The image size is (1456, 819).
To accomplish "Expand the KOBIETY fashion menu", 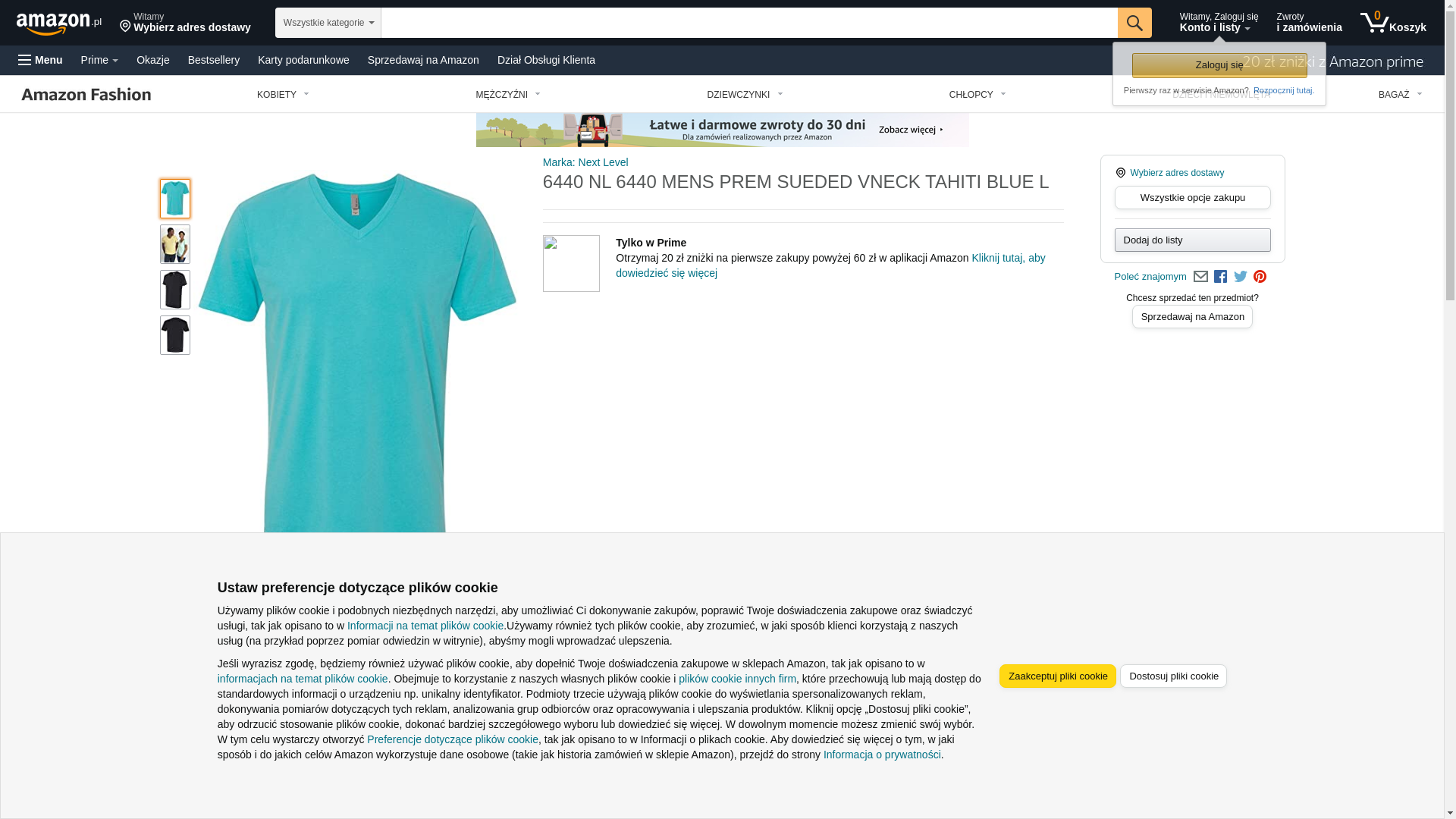I will (283, 95).
